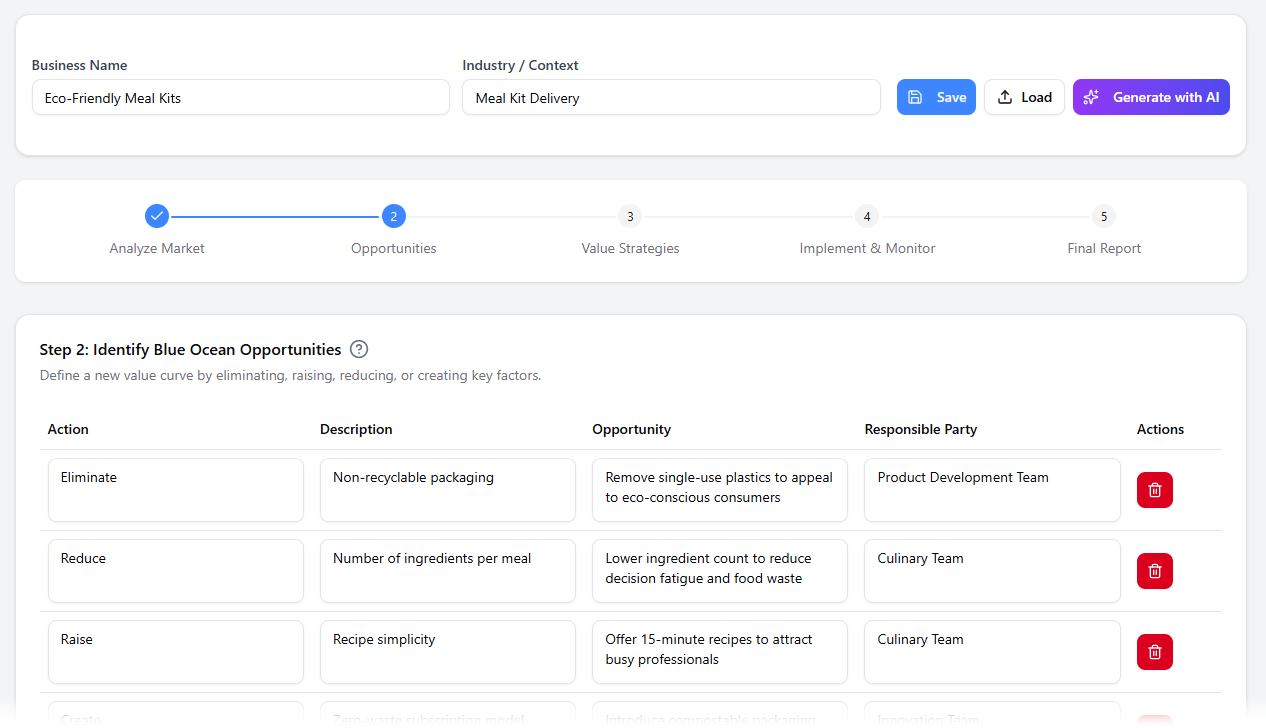Image resolution: width=1266 pixels, height=728 pixels.
Task: Click the sparkle icon on Generate with AI
Action: click(1092, 96)
